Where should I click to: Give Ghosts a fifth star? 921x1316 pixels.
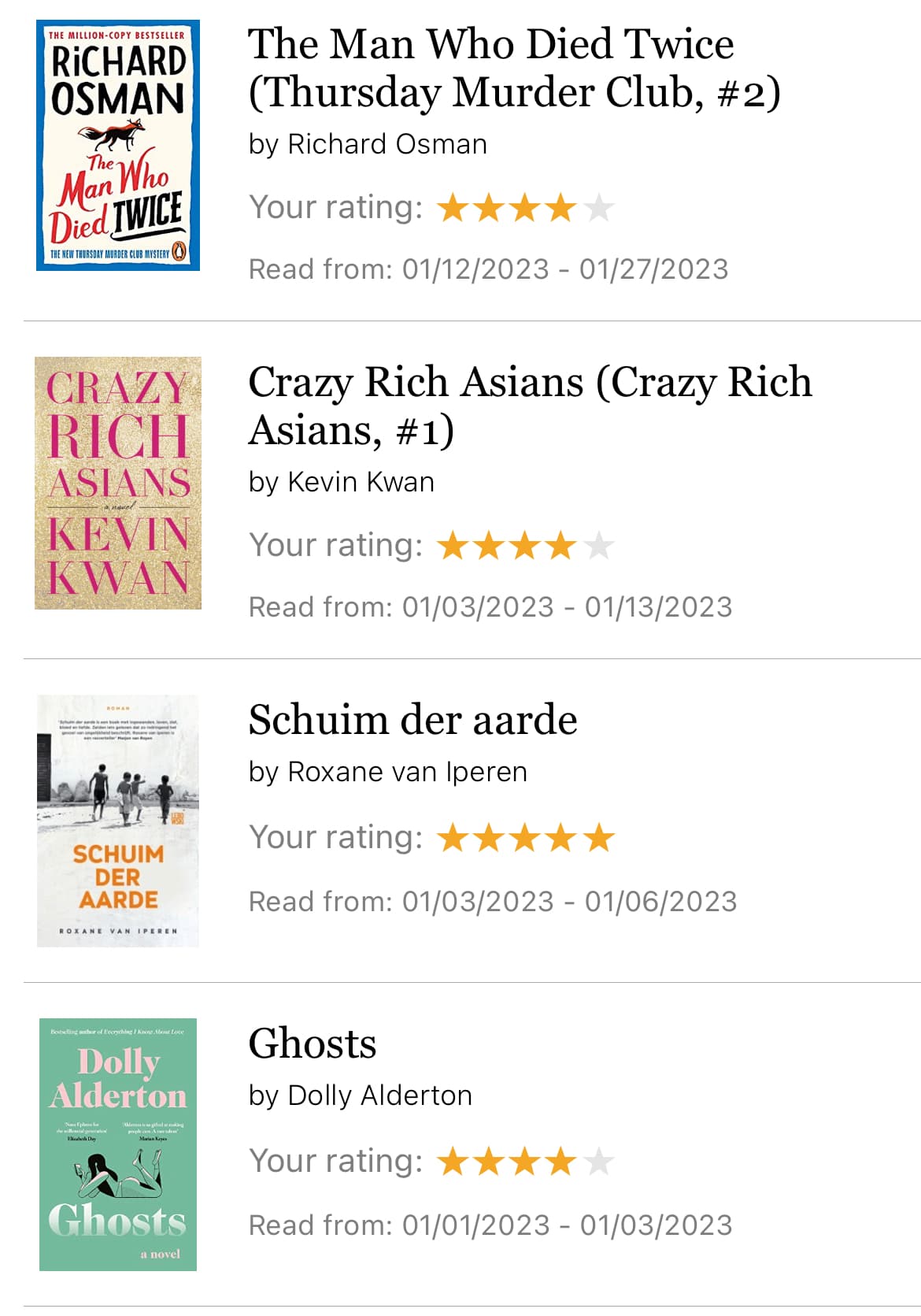tap(599, 1162)
